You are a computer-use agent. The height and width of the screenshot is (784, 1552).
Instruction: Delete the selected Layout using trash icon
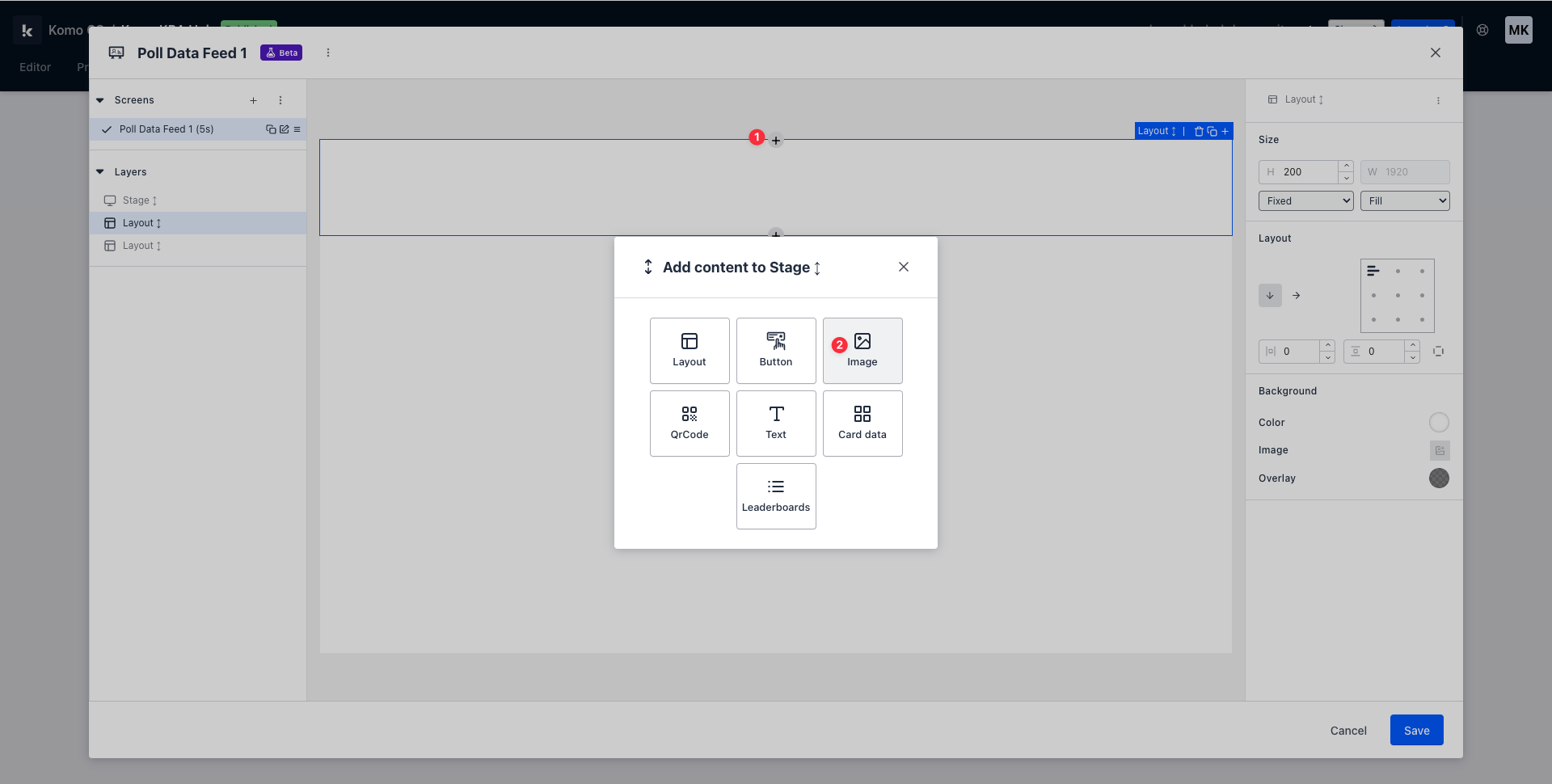click(x=1199, y=131)
